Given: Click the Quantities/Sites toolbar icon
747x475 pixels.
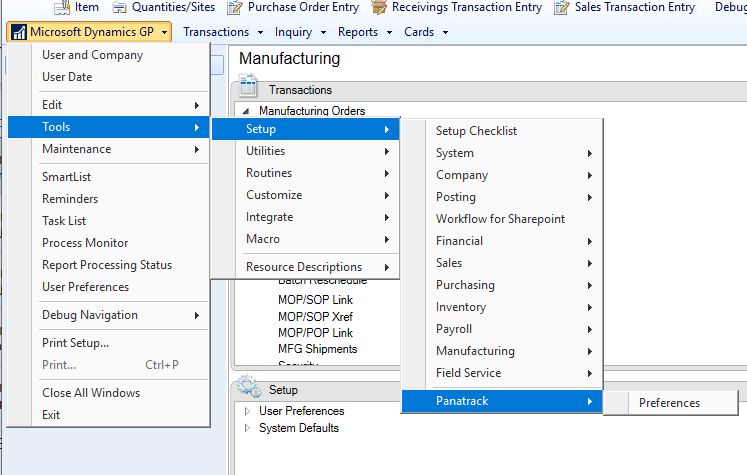Looking at the screenshot, I should click(119, 8).
